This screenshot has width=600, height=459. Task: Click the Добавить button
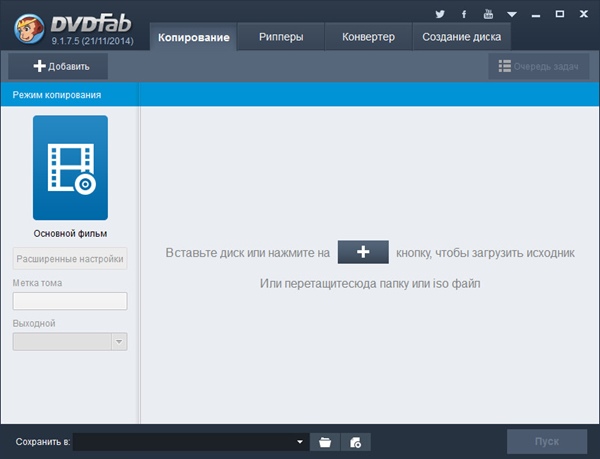pos(60,66)
